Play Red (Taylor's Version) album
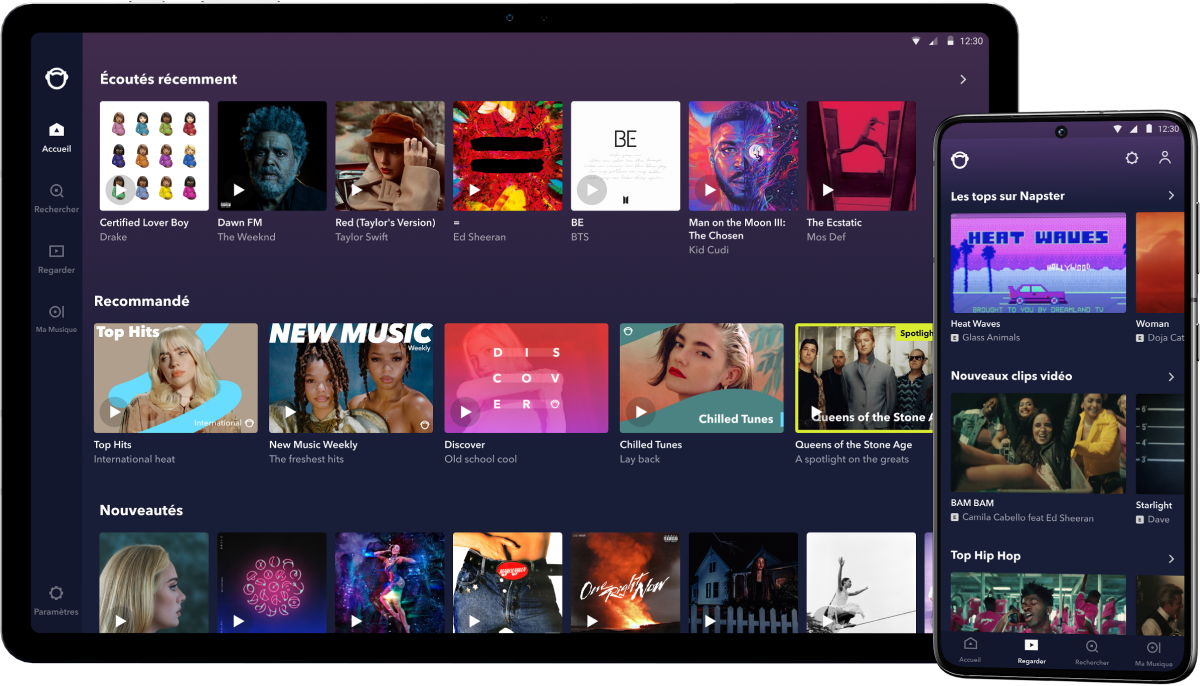 [x=357, y=189]
